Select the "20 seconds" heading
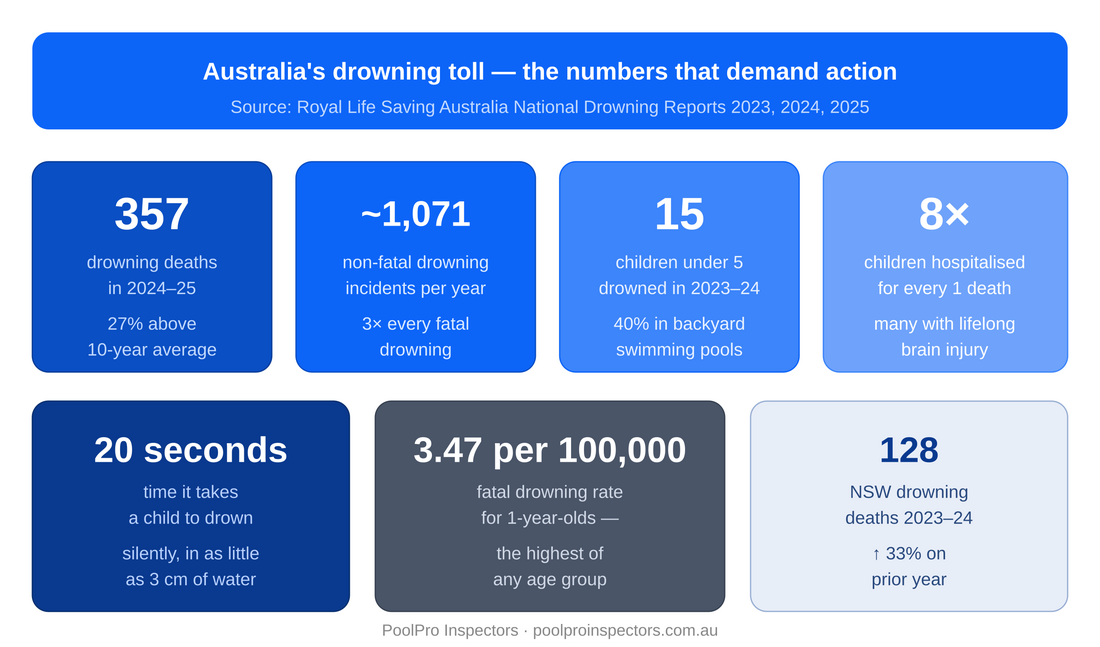This screenshot has height=647, width=1100. pyautogui.click(x=191, y=450)
